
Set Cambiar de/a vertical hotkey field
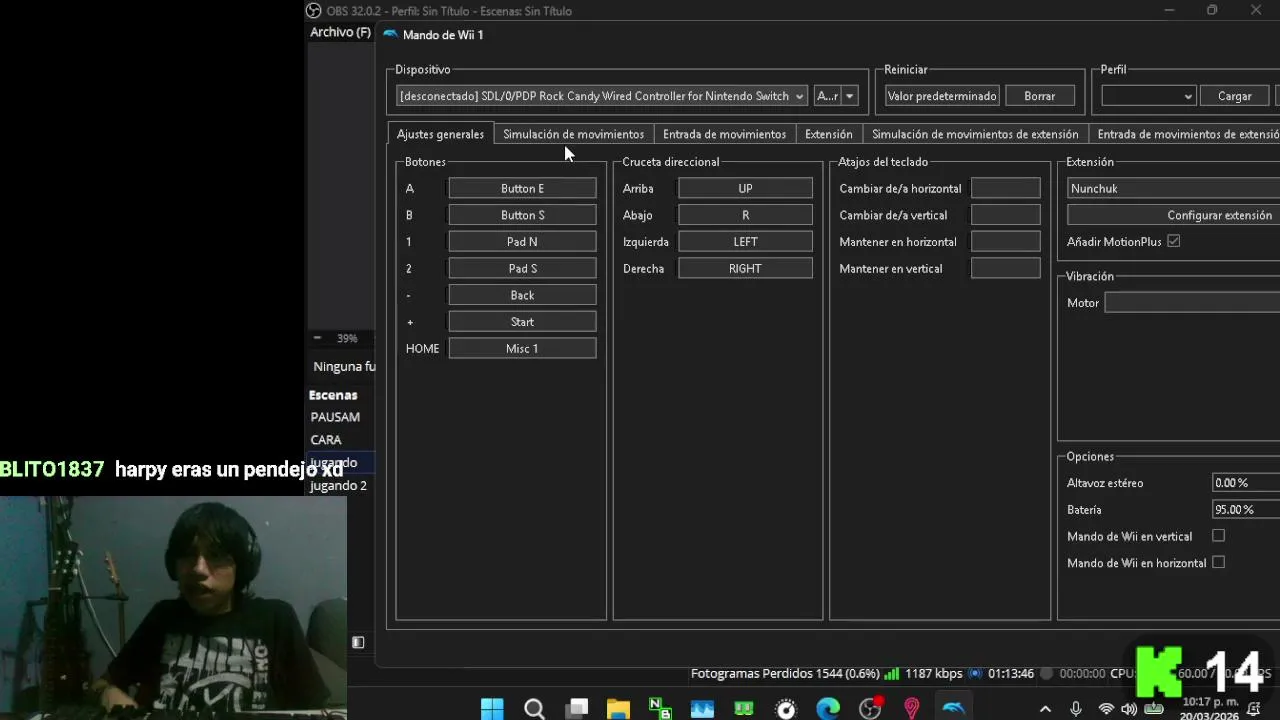pos(1006,215)
